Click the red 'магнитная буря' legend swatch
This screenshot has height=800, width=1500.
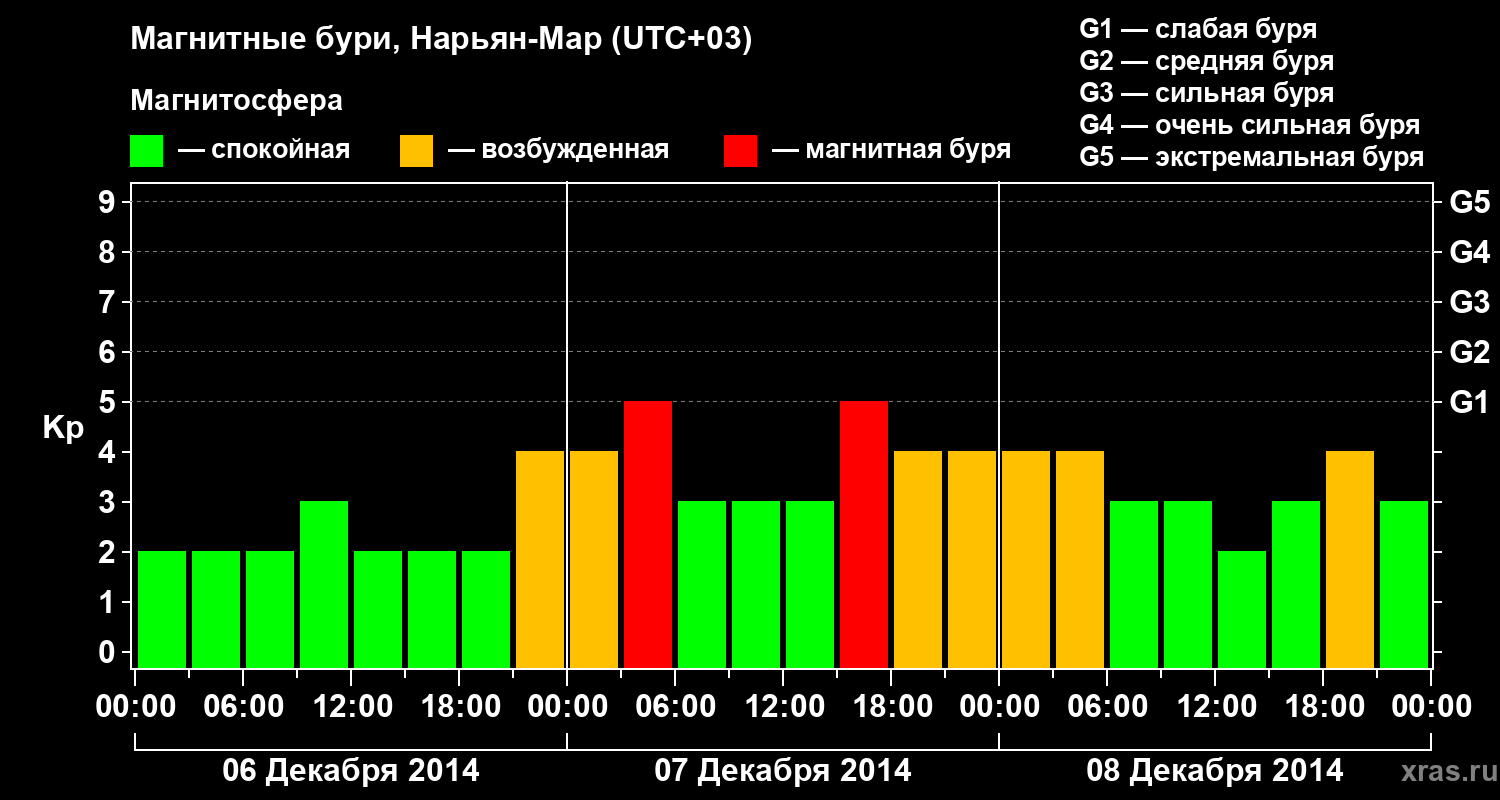pyautogui.click(x=740, y=151)
